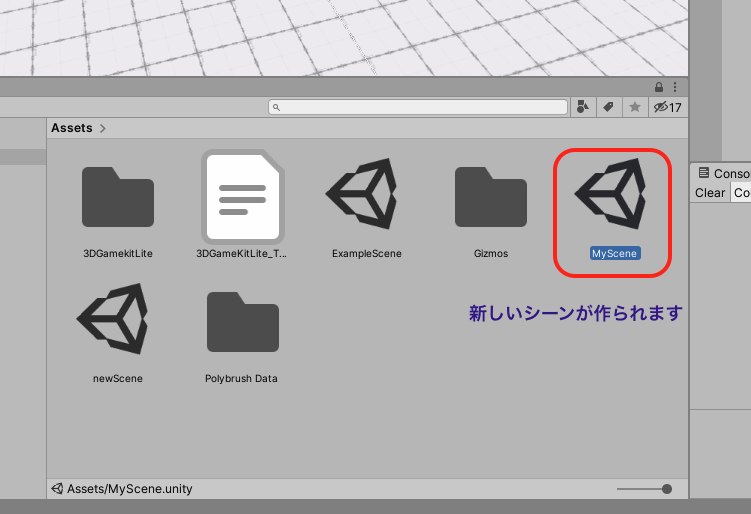751x514 pixels.
Task: Toggle the favorites star button
Action: tap(633, 107)
